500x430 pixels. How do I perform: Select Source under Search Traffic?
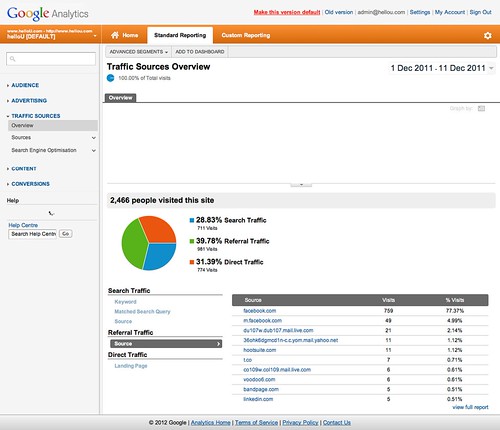coord(123,322)
